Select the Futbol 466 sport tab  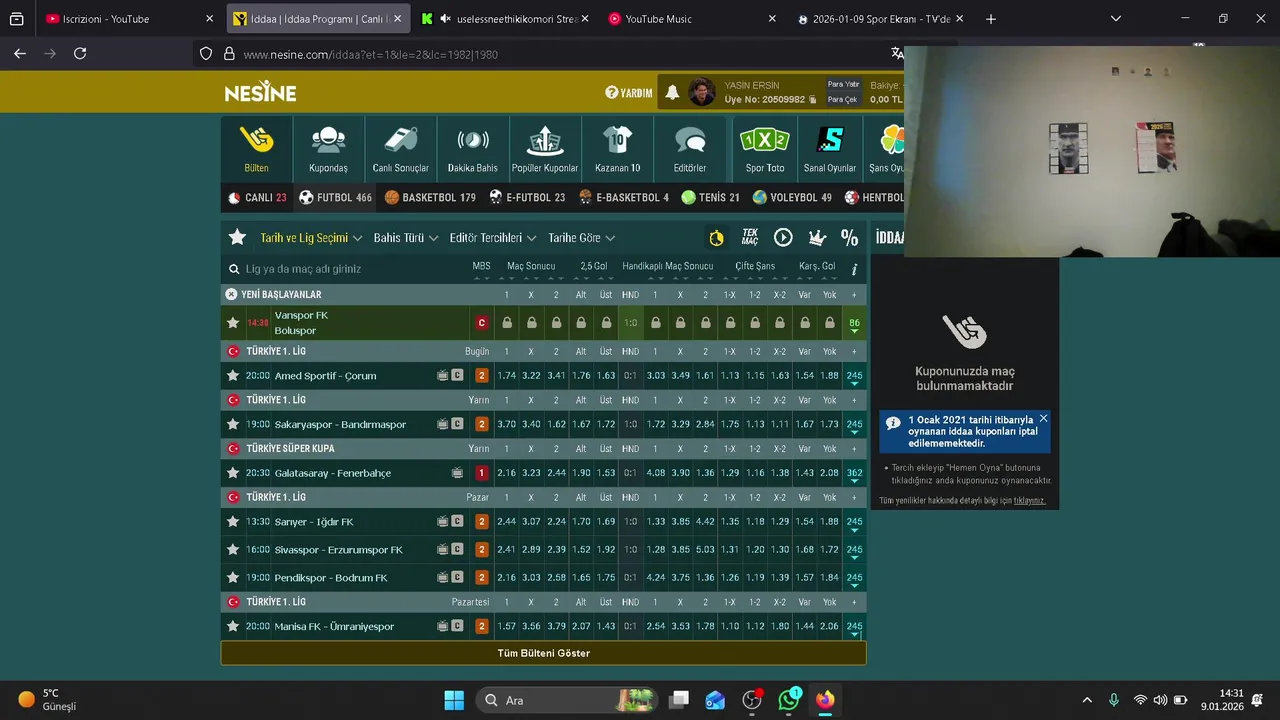pos(335,198)
